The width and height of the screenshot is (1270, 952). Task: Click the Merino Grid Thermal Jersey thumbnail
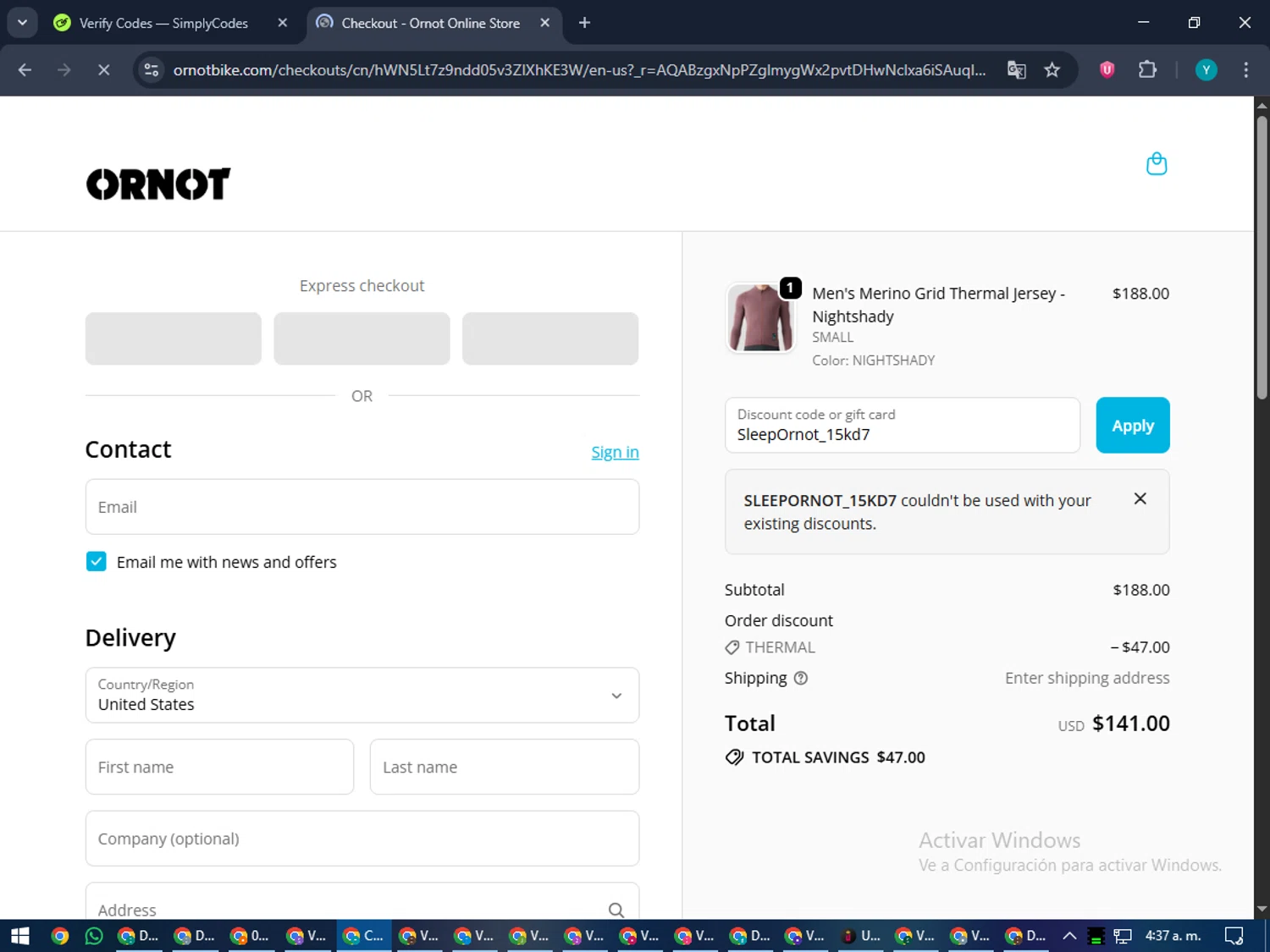pyautogui.click(x=760, y=318)
